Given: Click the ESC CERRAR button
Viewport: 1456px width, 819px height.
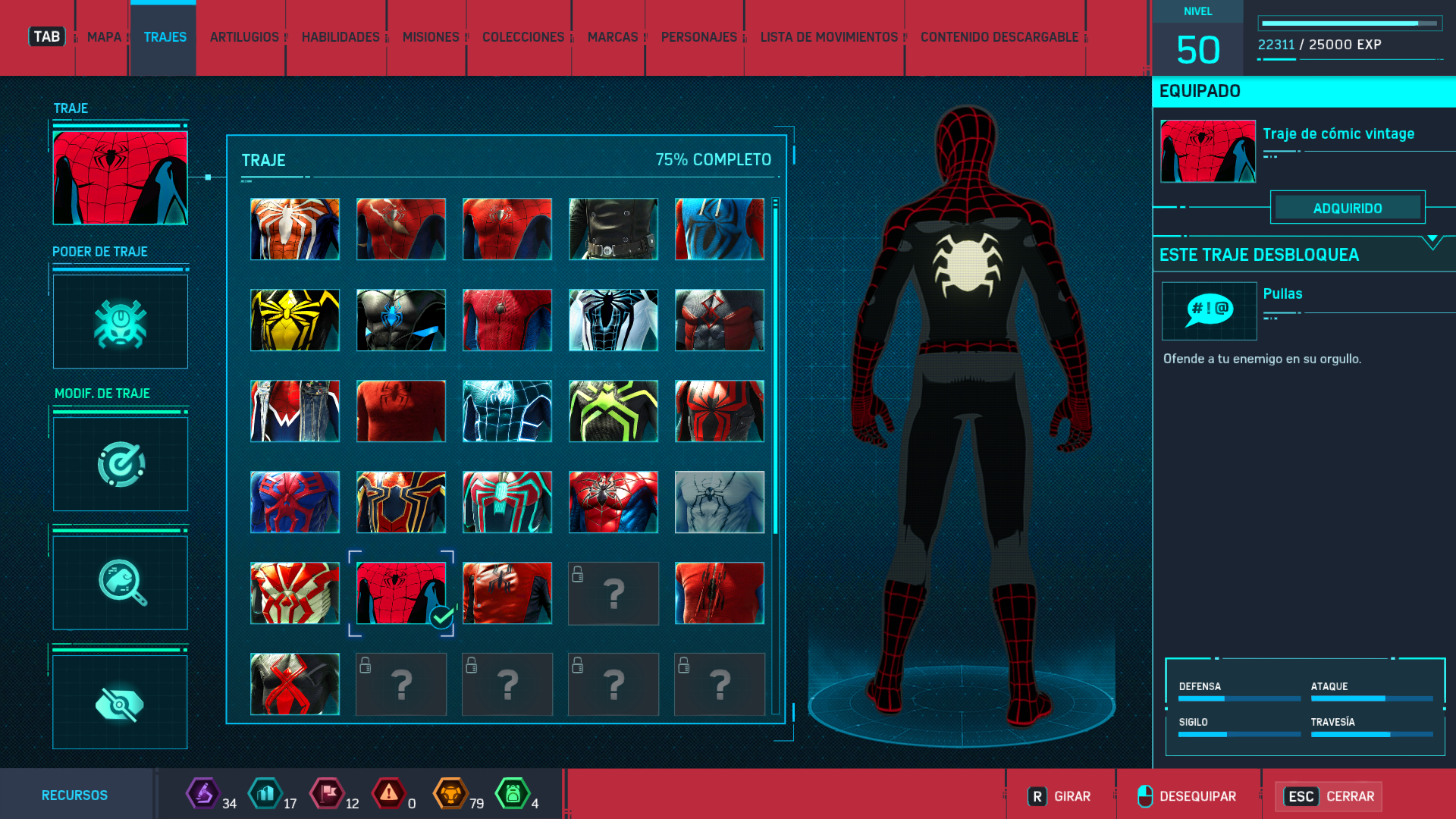Looking at the screenshot, I should click(1329, 796).
